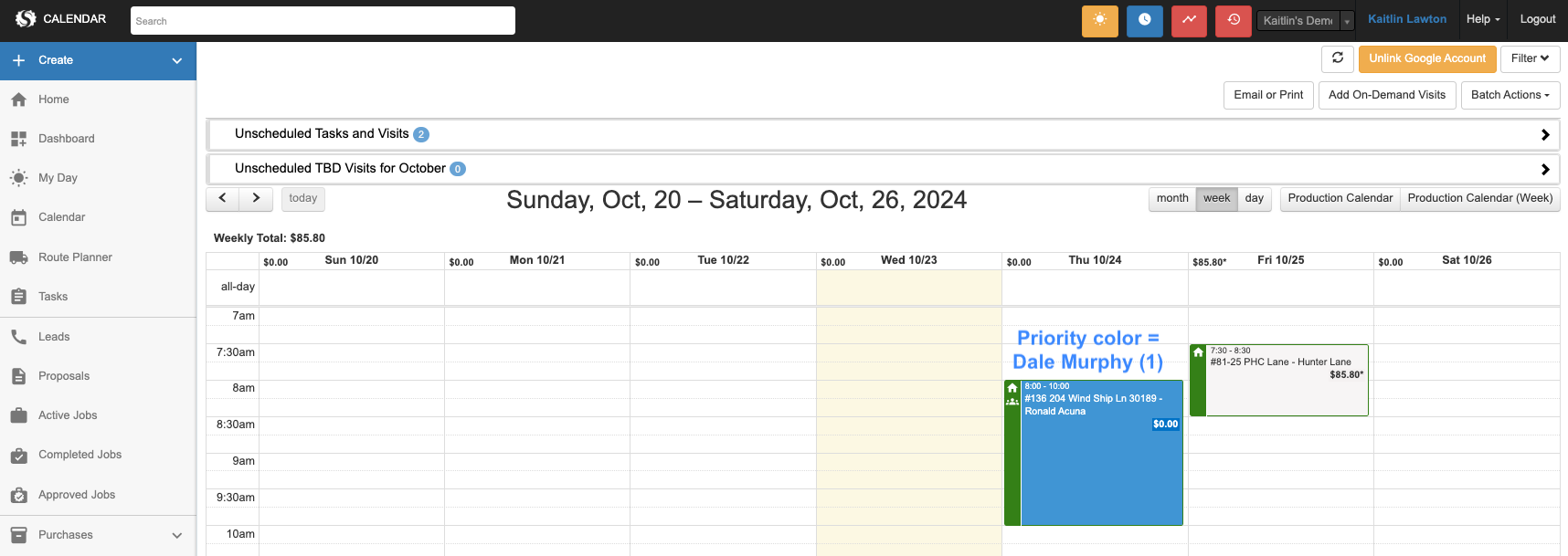Click the Search input field
Image resolution: width=1568 pixels, height=556 pixels.
click(x=323, y=21)
